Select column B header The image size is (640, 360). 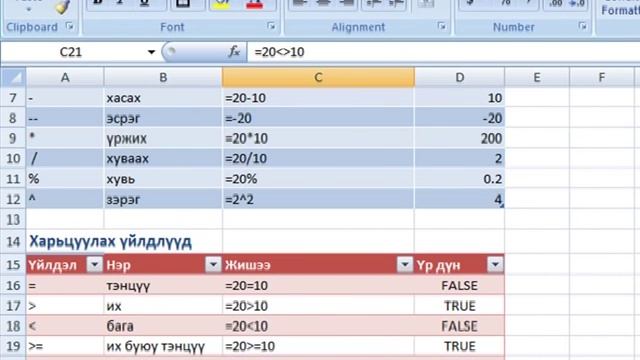(x=163, y=78)
